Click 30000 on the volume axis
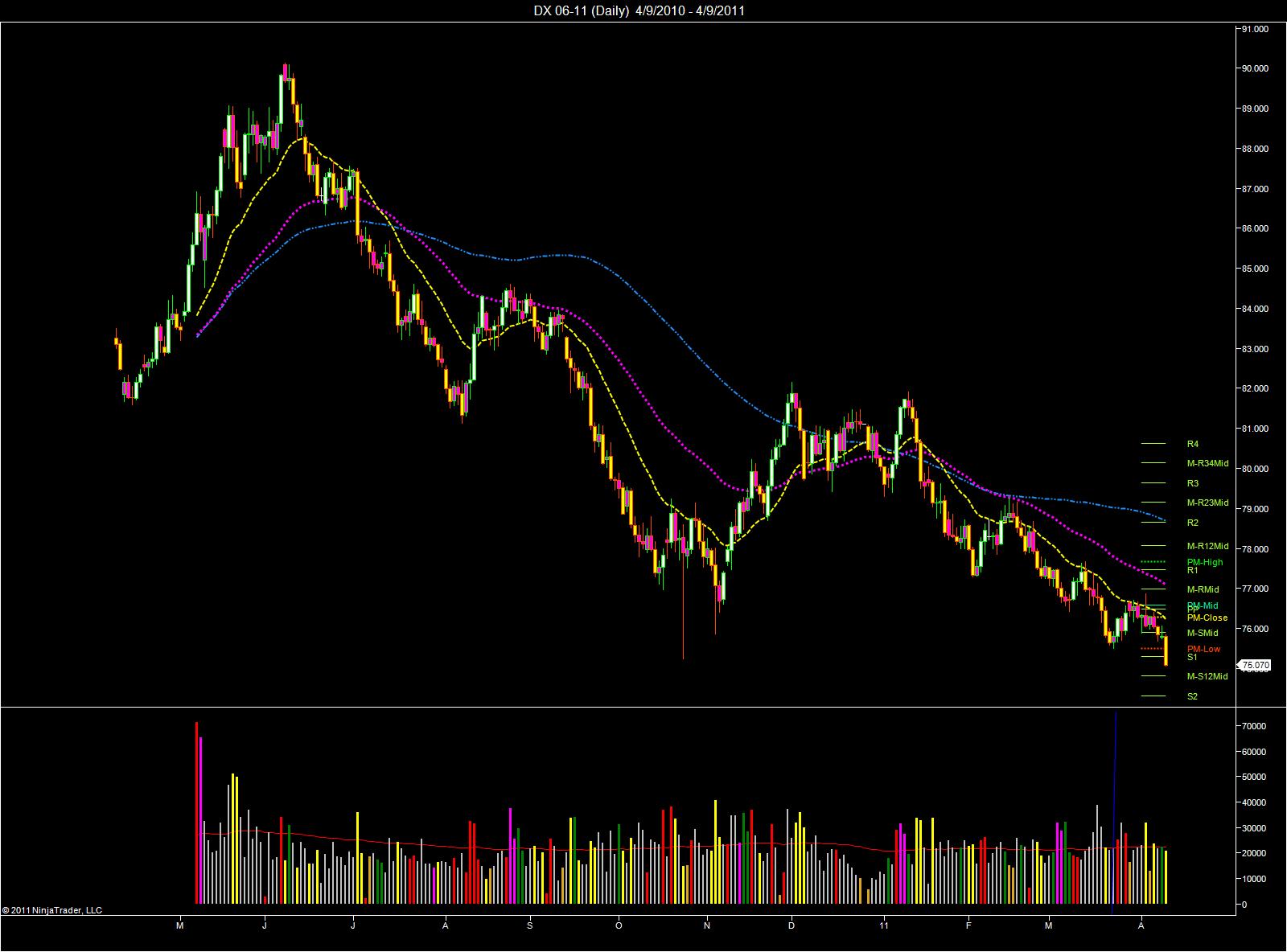 point(1255,828)
